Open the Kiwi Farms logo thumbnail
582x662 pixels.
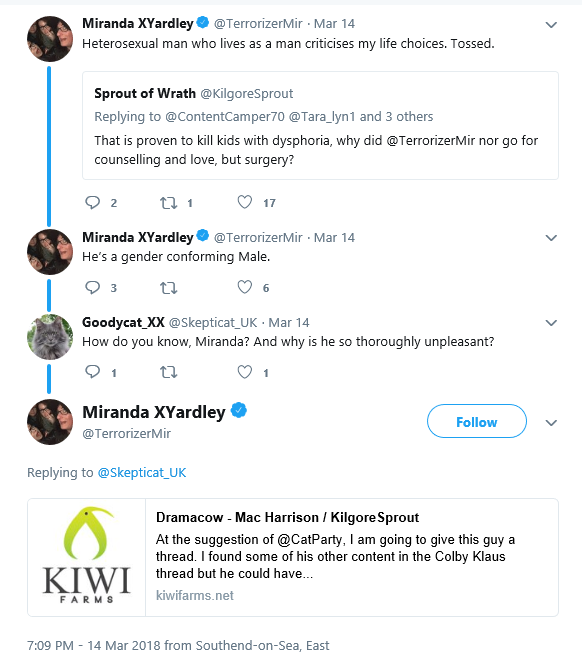(87, 557)
